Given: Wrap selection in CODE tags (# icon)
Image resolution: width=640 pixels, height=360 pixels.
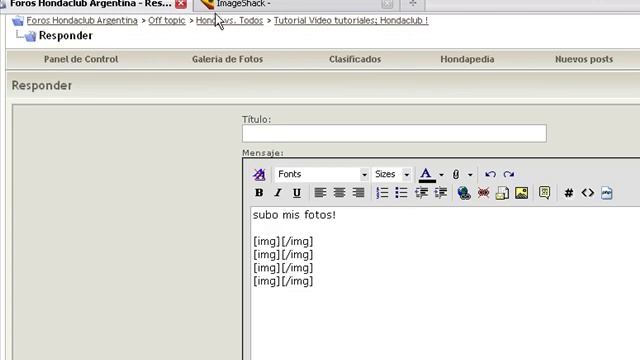Looking at the screenshot, I should pos(568,193).
